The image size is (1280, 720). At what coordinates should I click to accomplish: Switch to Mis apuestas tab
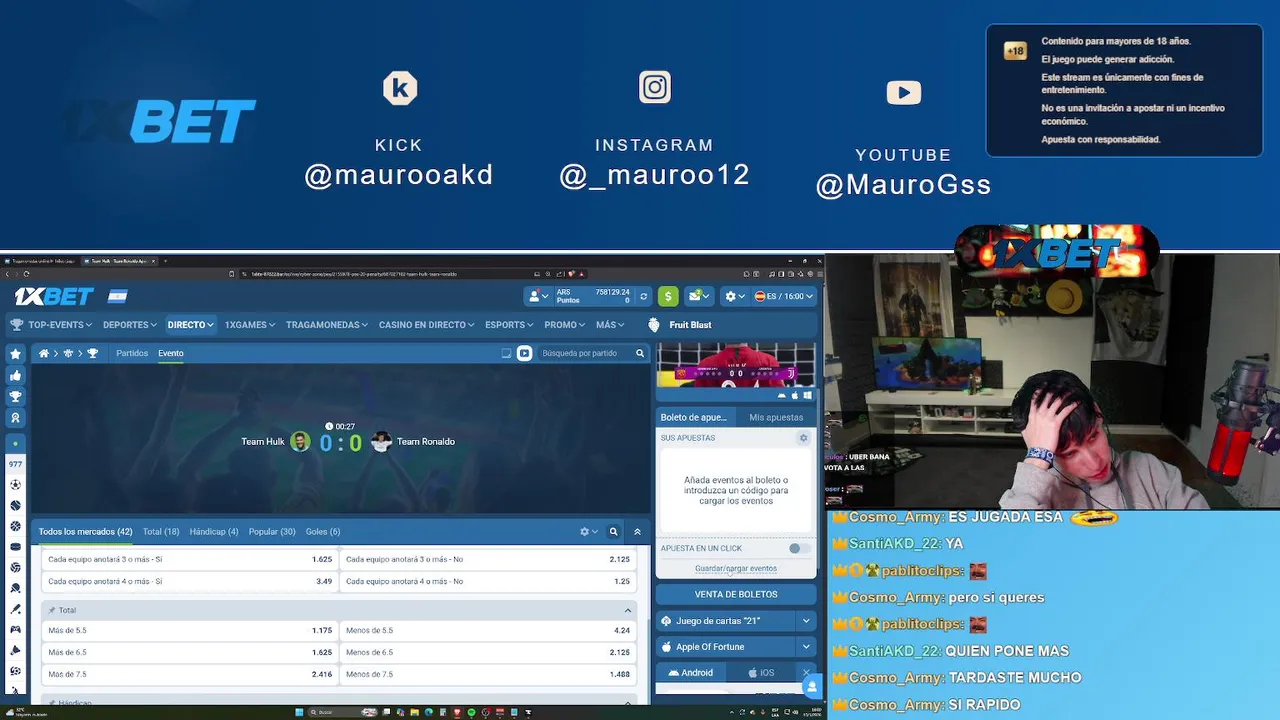776,417
